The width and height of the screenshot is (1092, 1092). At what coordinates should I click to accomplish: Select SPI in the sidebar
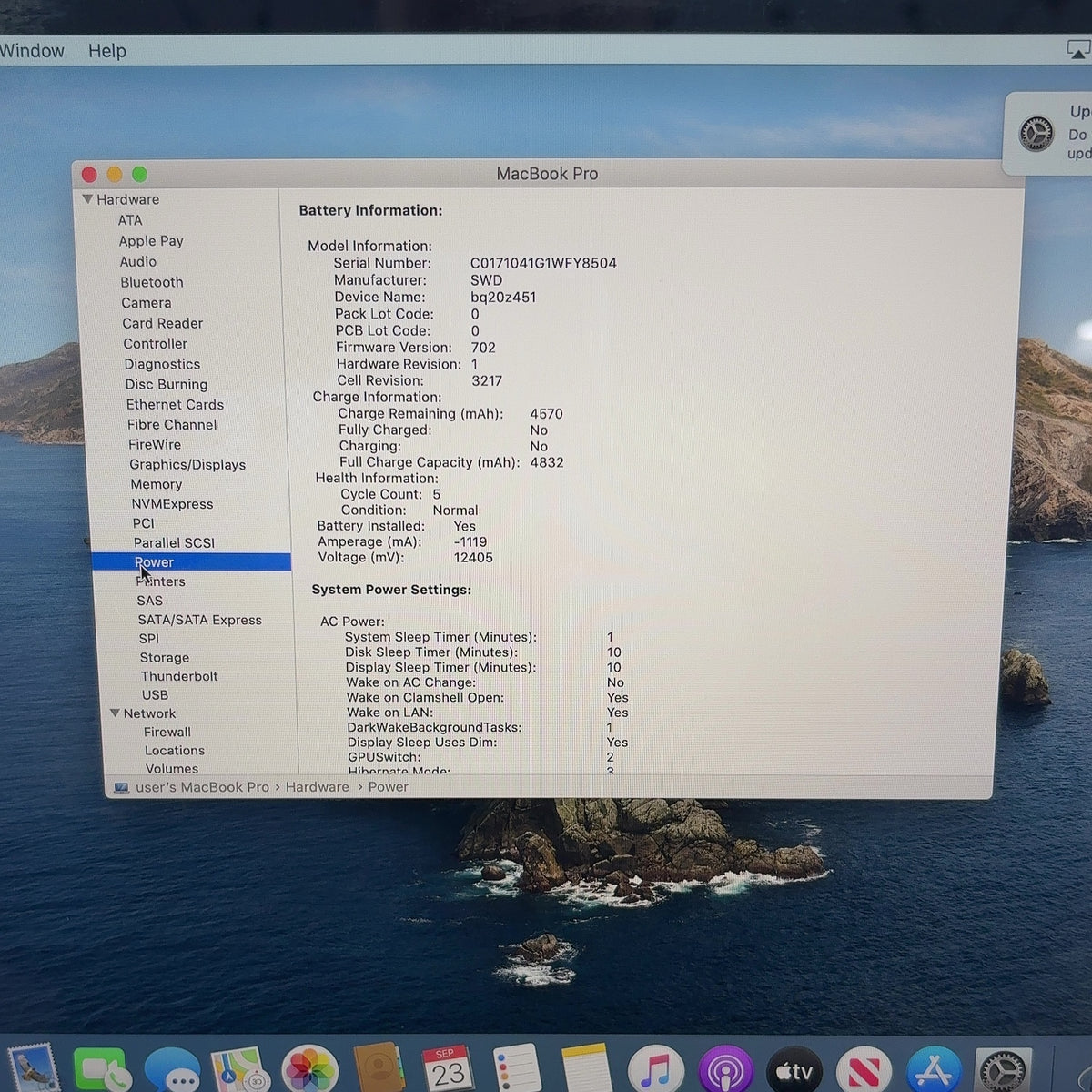149,639
